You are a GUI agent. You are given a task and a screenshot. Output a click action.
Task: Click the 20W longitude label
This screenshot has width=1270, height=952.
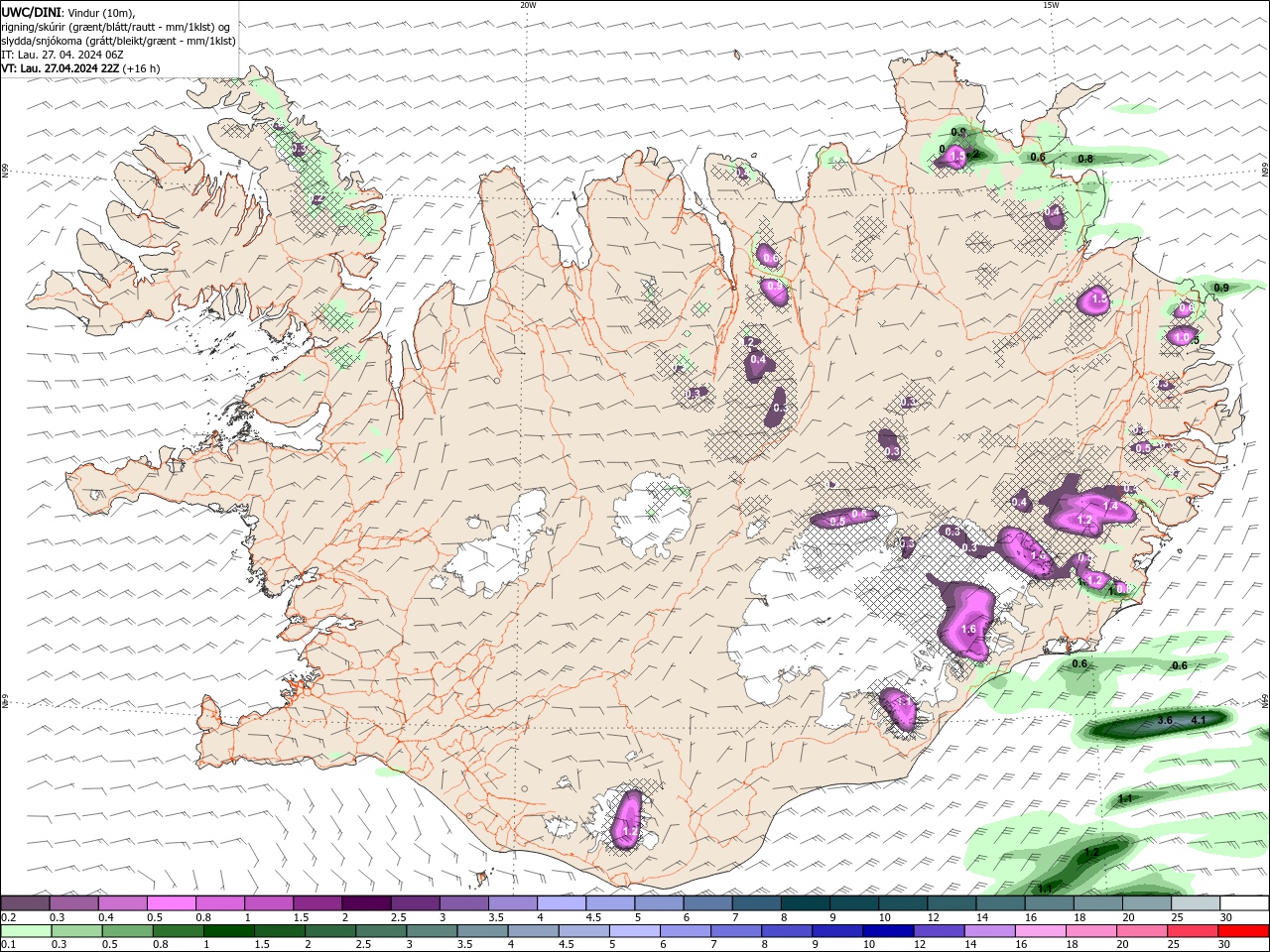pyautogui.click(x=528, y=5)
